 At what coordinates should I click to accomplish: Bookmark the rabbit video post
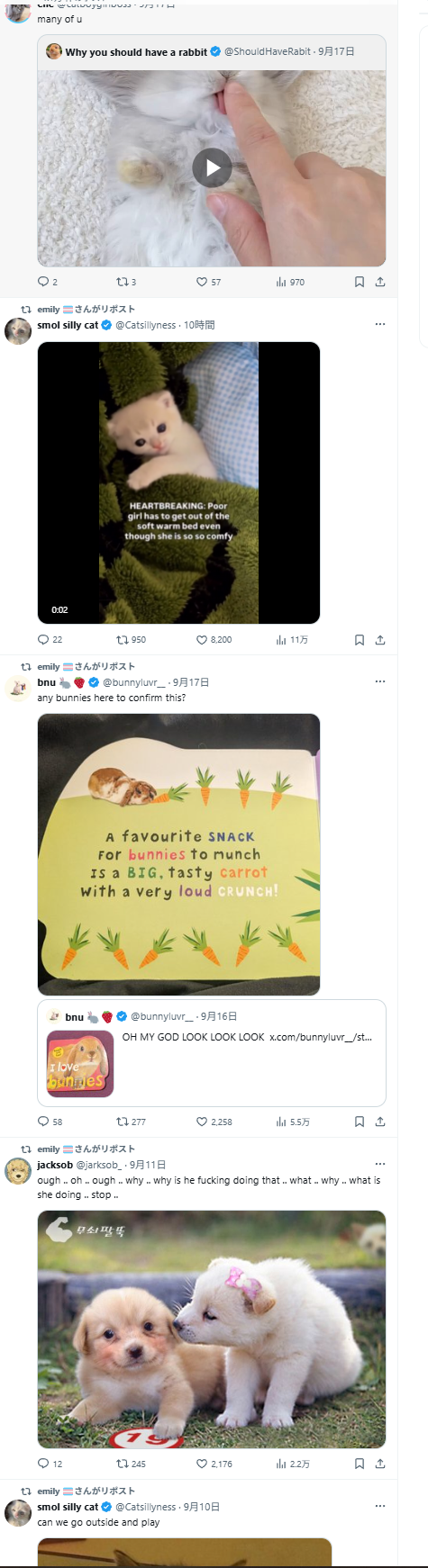(x=359, y=282)
